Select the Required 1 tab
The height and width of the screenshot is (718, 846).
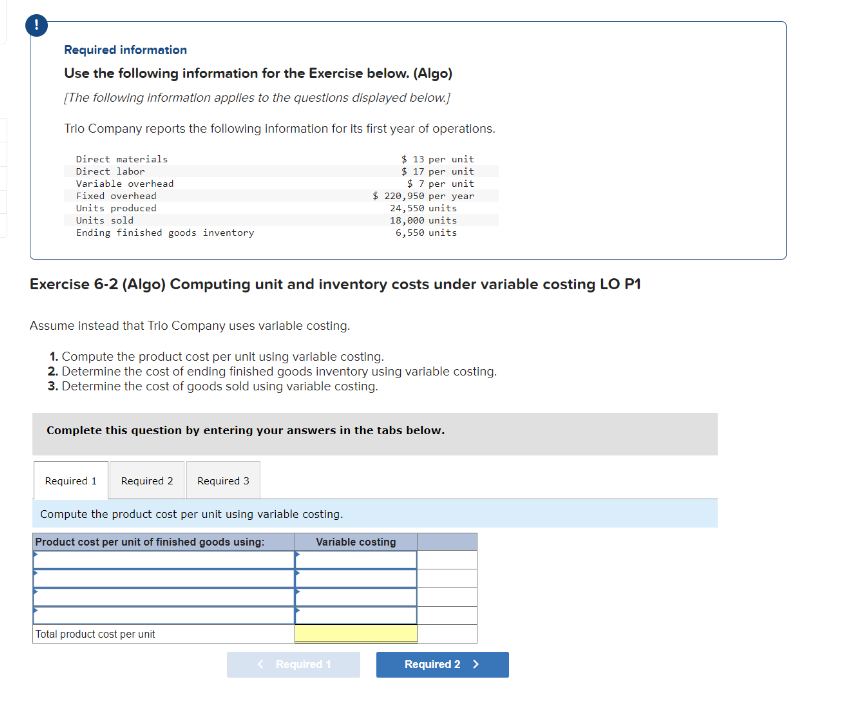coord(70,480)
